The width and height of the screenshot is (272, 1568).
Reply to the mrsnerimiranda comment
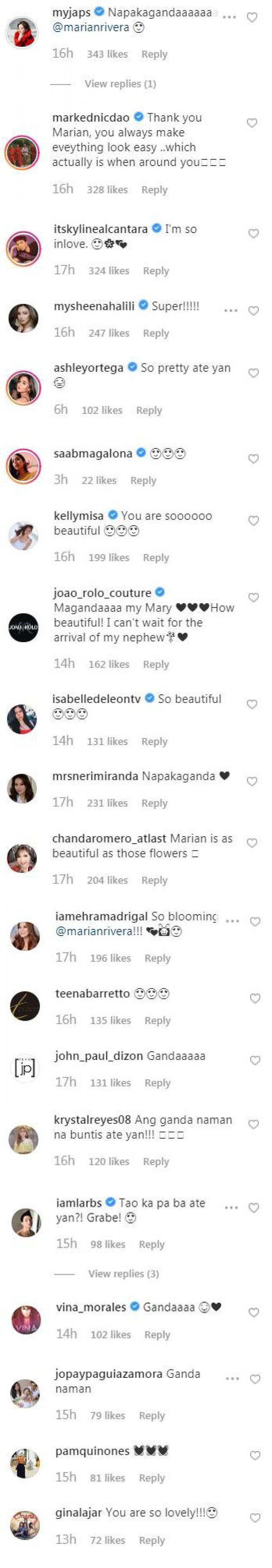154,803
